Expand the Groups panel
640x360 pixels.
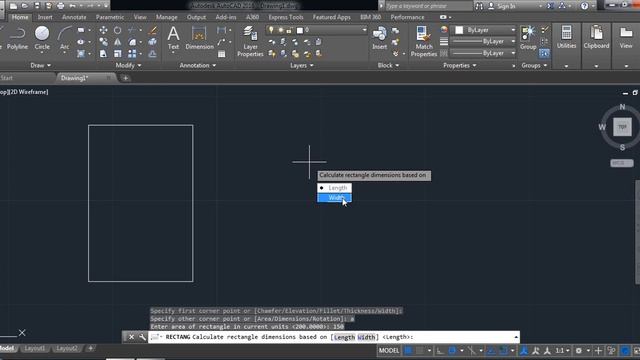click(x=534, y=65)
